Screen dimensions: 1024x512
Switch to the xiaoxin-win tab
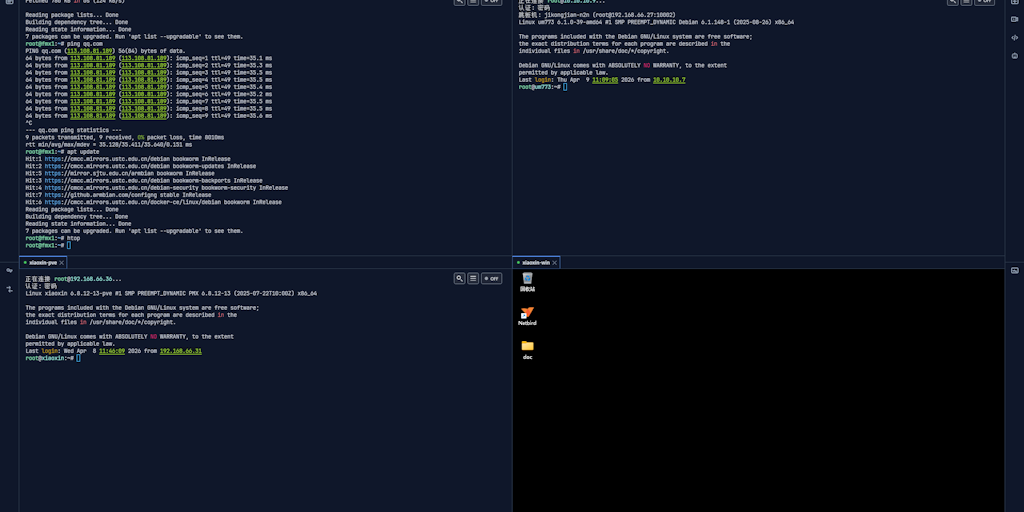pyautogui.click(x=534, y=262)
